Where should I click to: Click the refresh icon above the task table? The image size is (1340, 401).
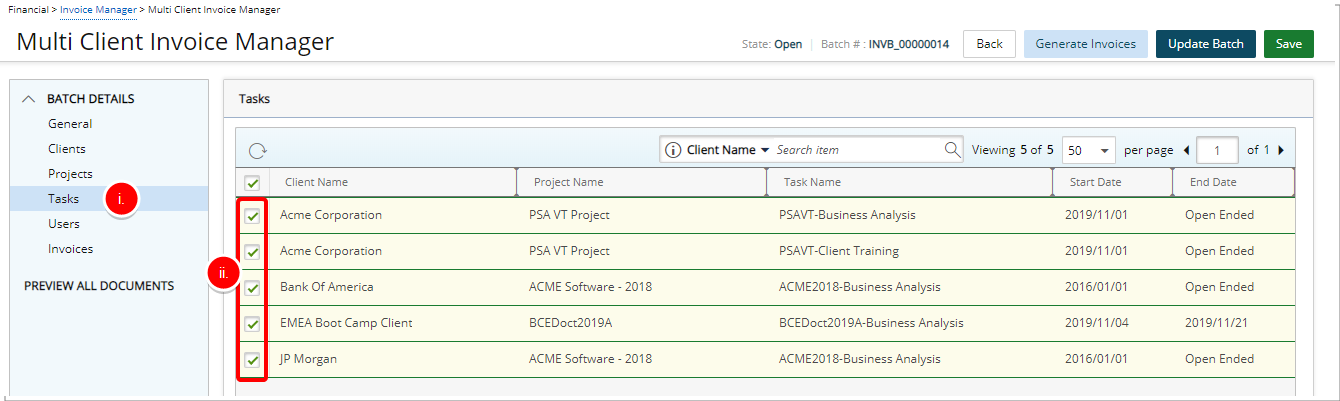tap(257, 150)
